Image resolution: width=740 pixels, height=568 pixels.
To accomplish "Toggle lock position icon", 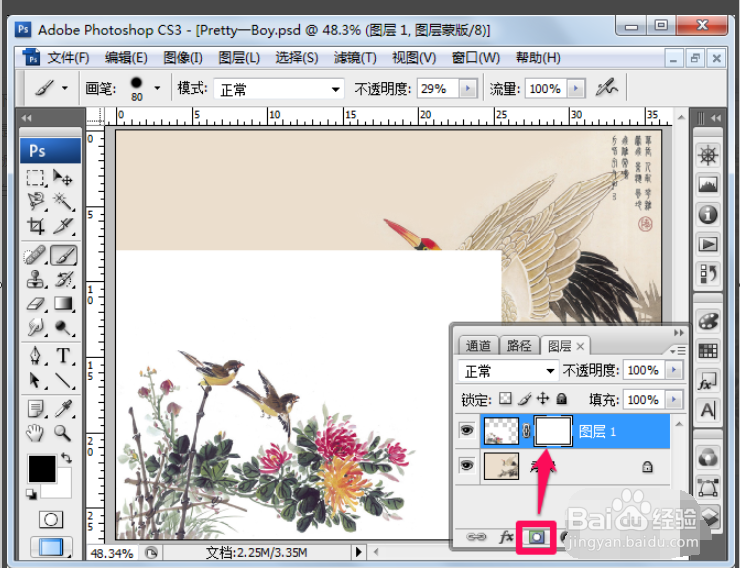I will pyautogui.click(x=543, y=399).
